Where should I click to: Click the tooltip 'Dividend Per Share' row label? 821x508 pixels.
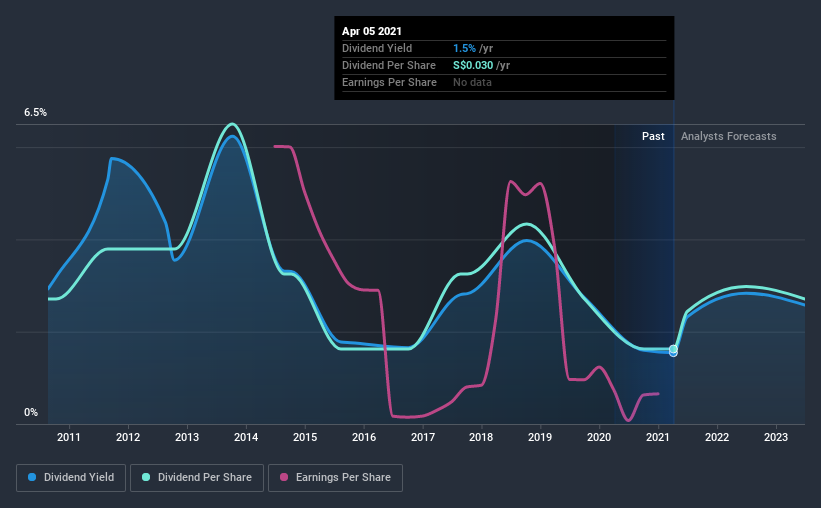coord(389,65)
